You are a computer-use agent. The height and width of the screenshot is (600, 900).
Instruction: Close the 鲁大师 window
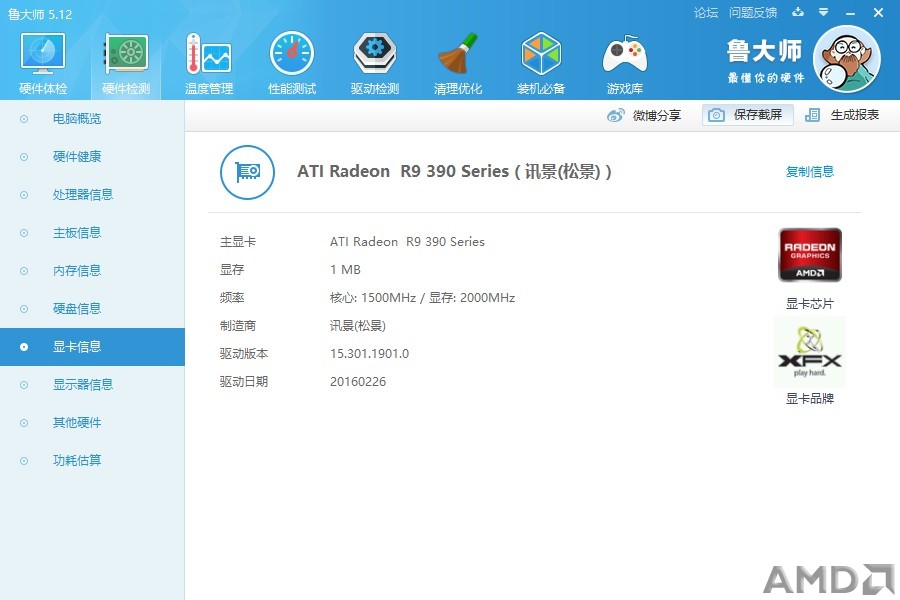pos(878,13)
